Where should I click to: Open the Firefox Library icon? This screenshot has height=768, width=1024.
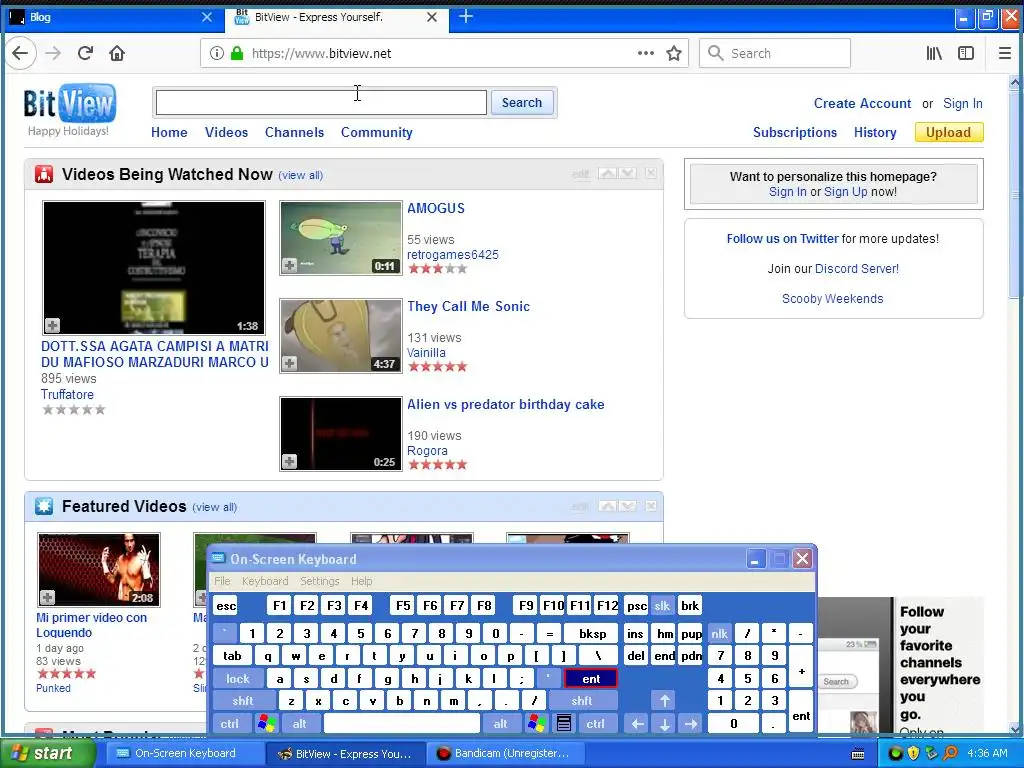[934, 54]
